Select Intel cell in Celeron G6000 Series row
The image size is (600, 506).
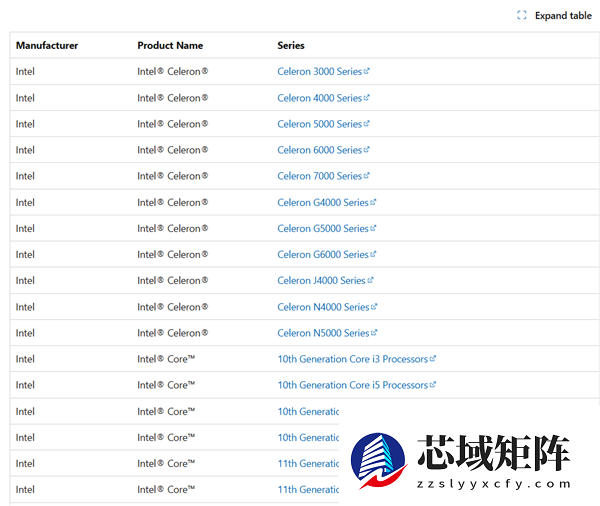[25, 255]
